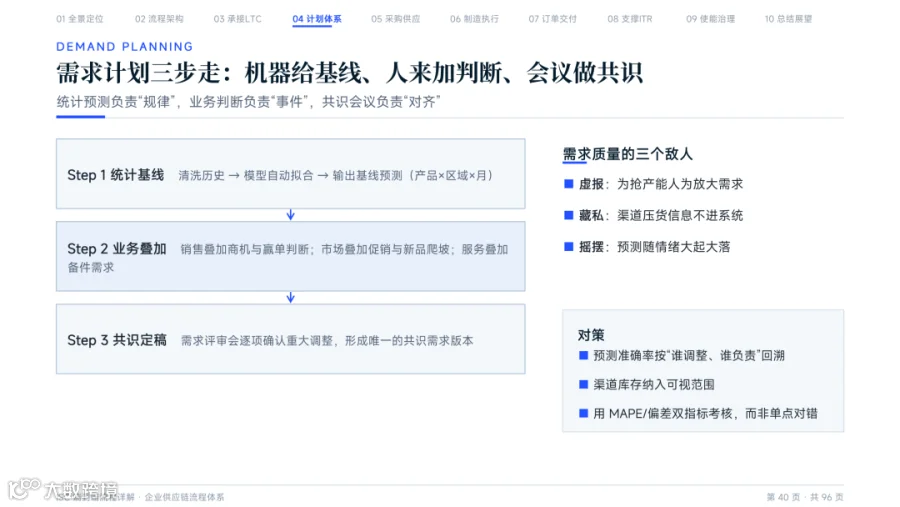
Task: Click the blue square bullet beside 摇摆
Action: tap(569, 247)
